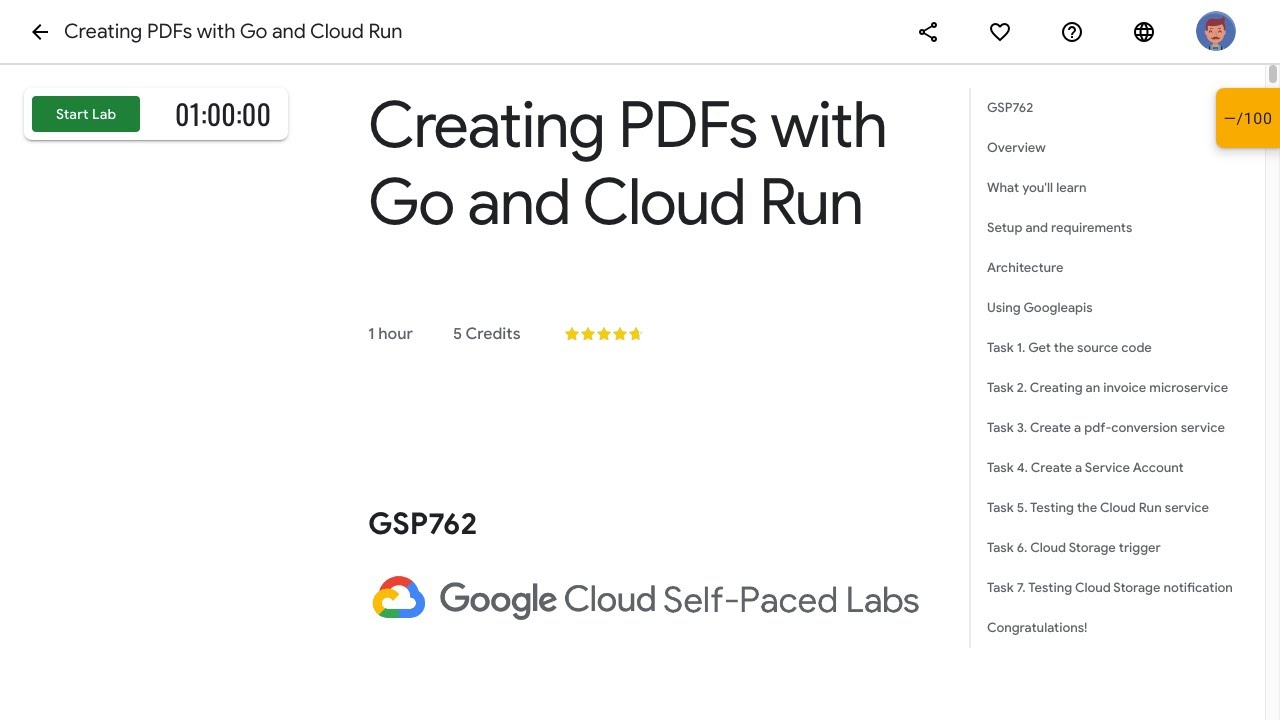Go back using the left arrow icon
1280x720 pixels.
40,32
